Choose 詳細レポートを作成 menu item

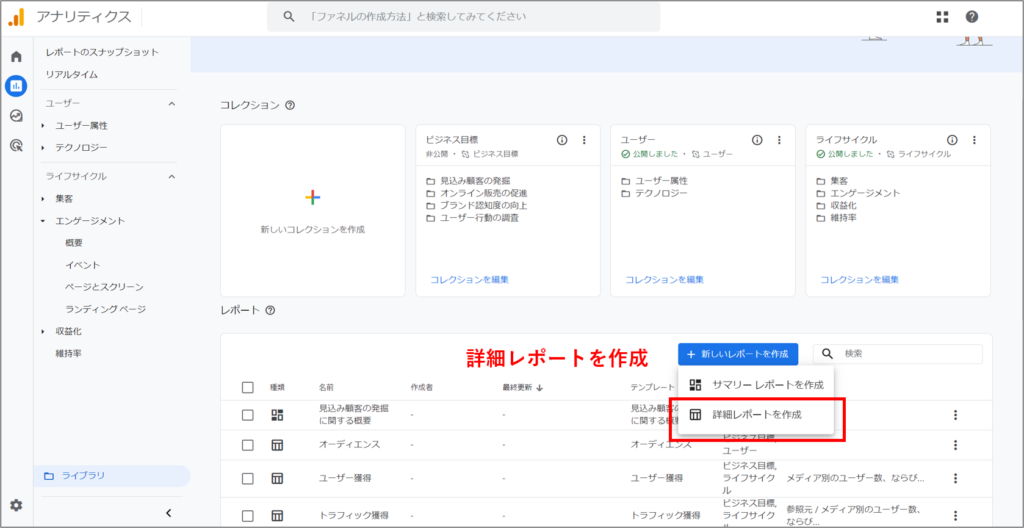[x=756, y=414]
